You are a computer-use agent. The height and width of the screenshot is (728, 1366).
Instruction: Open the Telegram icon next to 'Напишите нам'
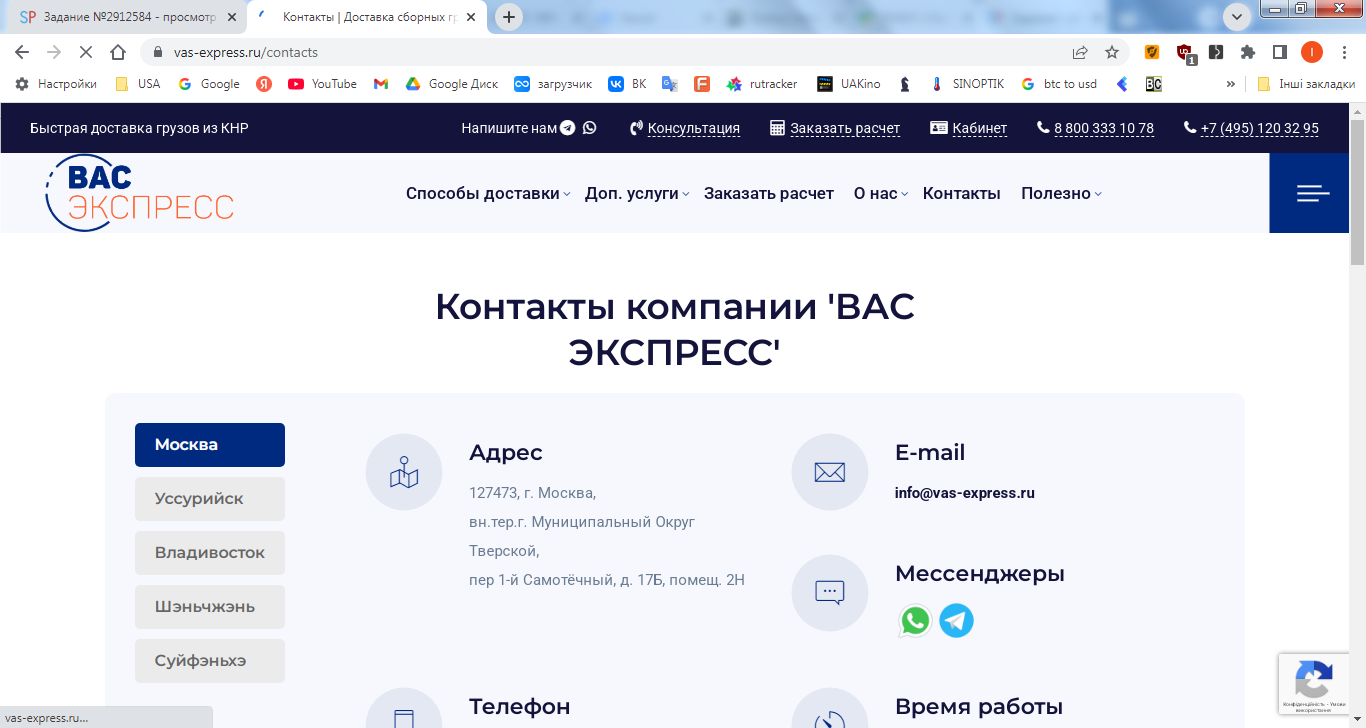point(568,128)
